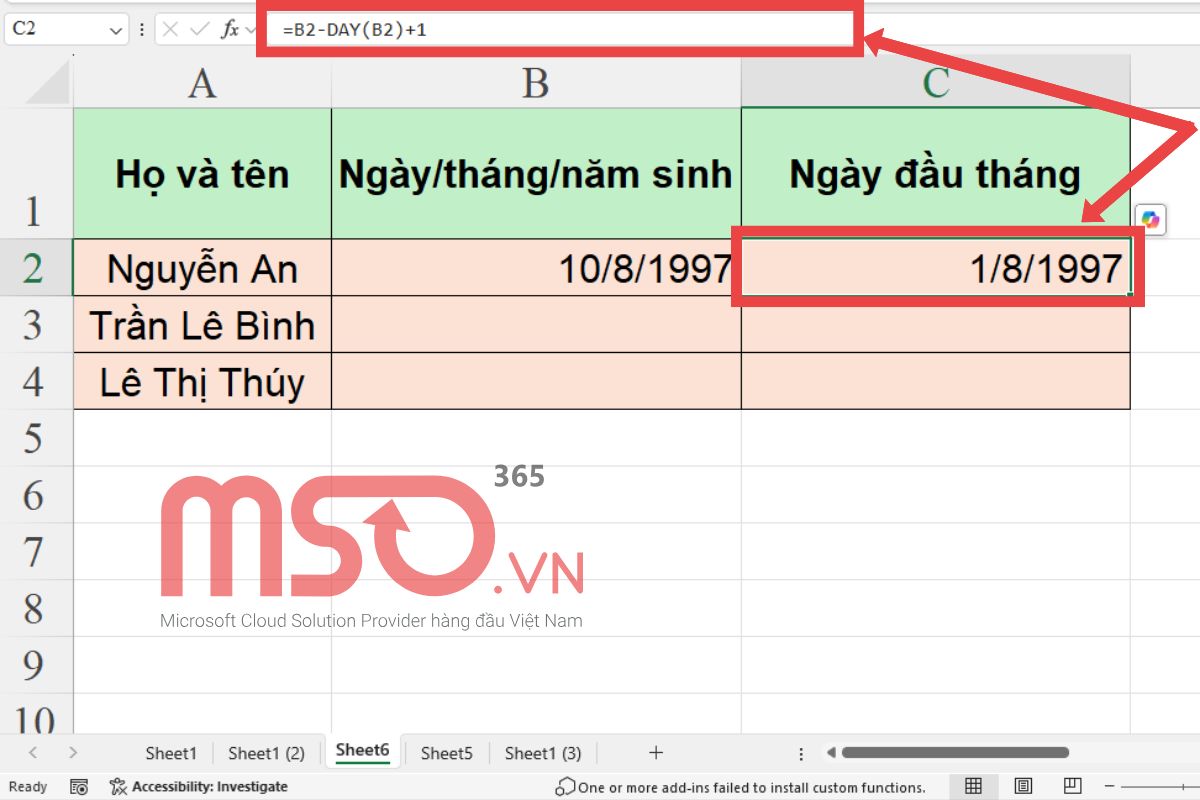Screen dimensions: 1200x800
Task: Open Accessibility: Investigate in status bar
Action: point(198,787)
